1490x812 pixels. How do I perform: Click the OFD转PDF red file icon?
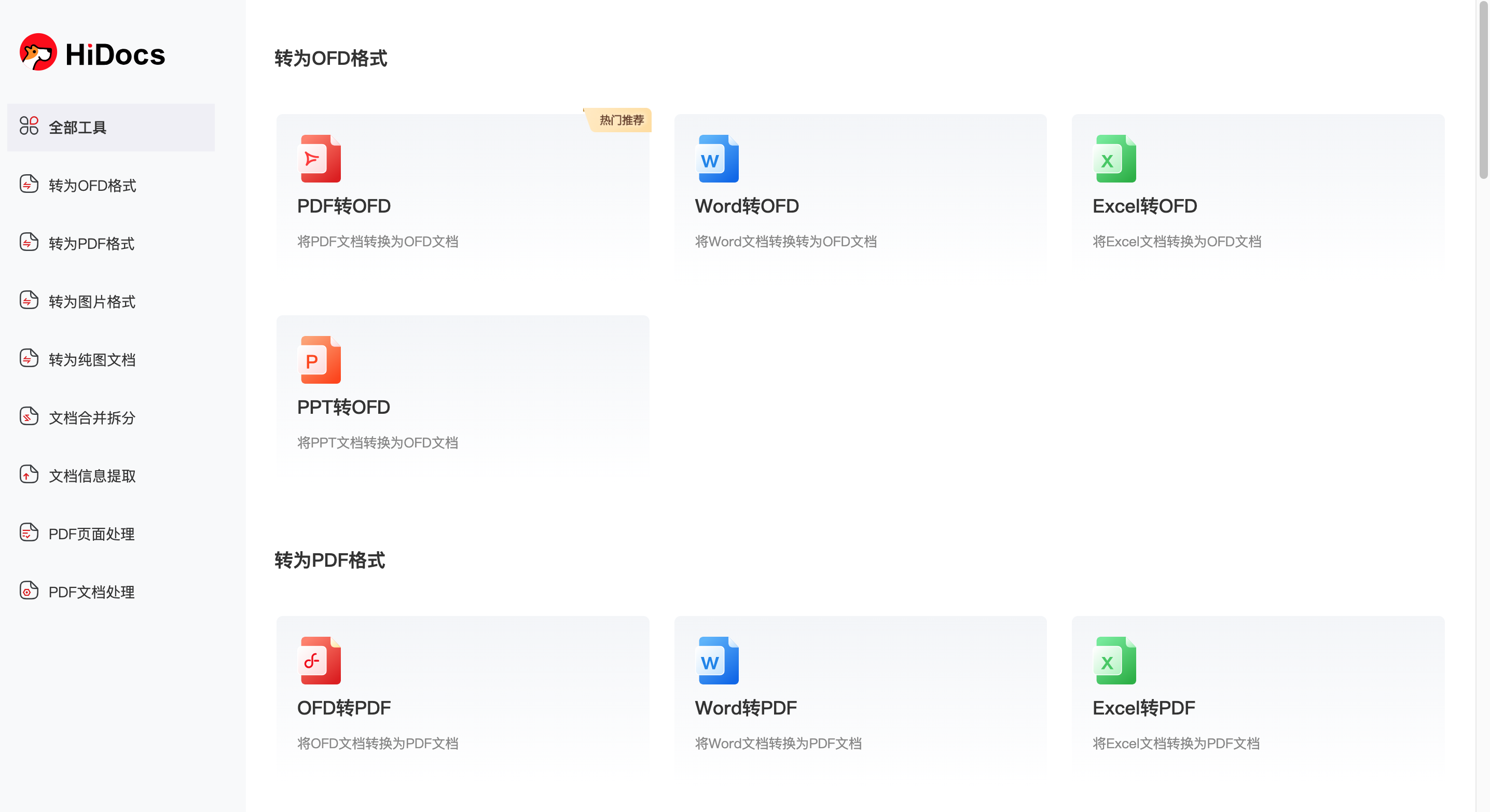click(x=321, y=661)
